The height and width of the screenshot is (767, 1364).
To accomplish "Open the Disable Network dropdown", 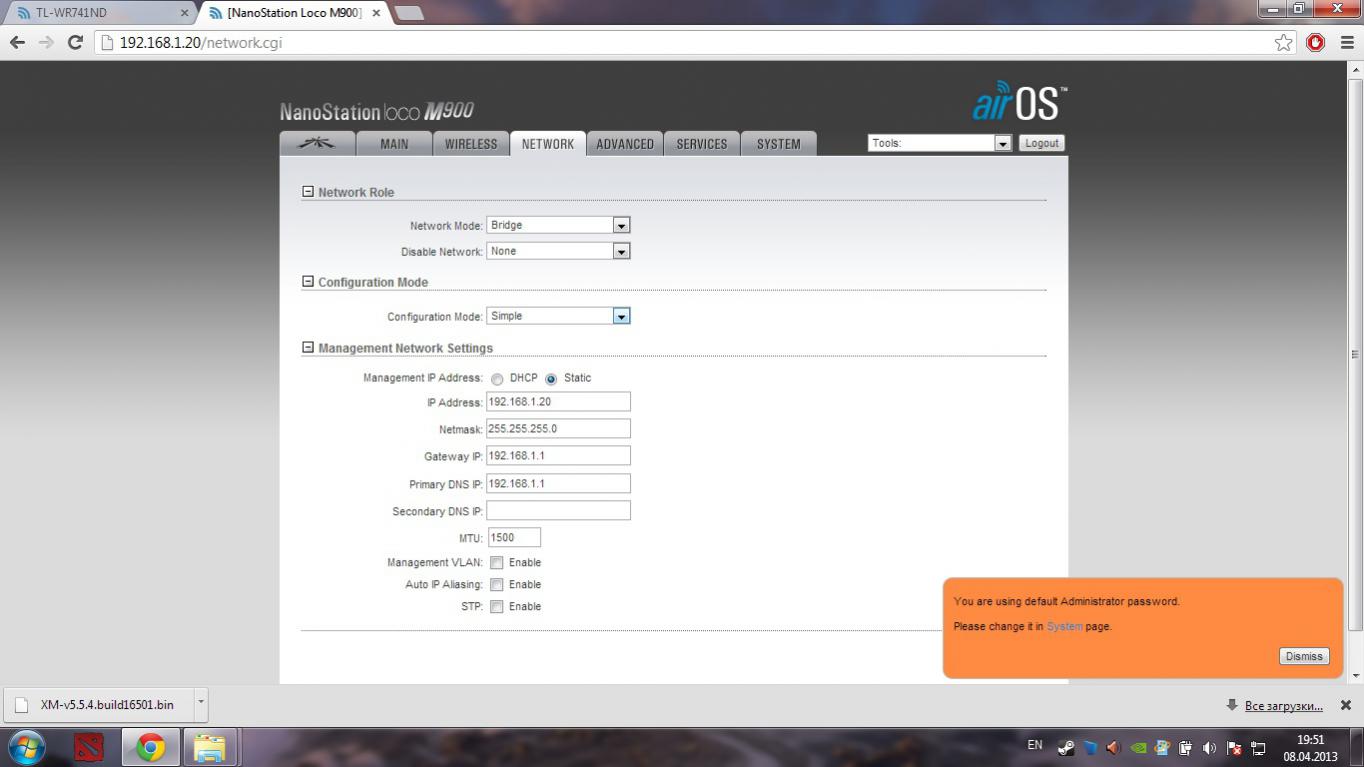I will pos(558,251).
